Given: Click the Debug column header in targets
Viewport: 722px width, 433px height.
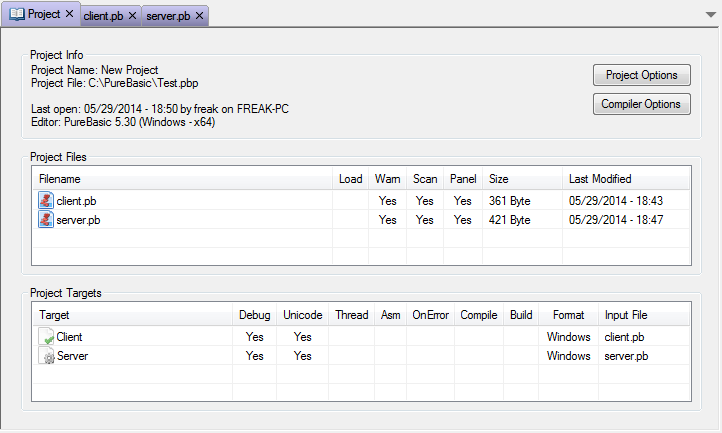Looking at the screenshot, I should (254, 315).
